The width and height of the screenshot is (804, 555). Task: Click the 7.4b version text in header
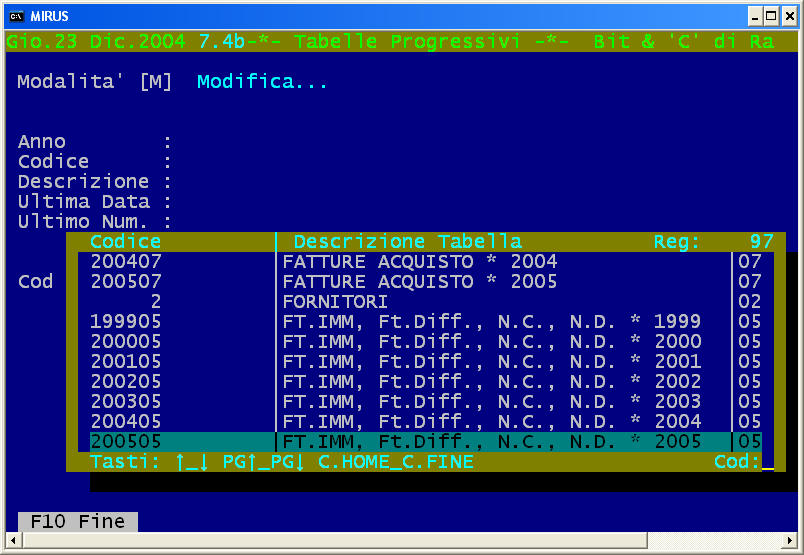[x=222, y=41]
